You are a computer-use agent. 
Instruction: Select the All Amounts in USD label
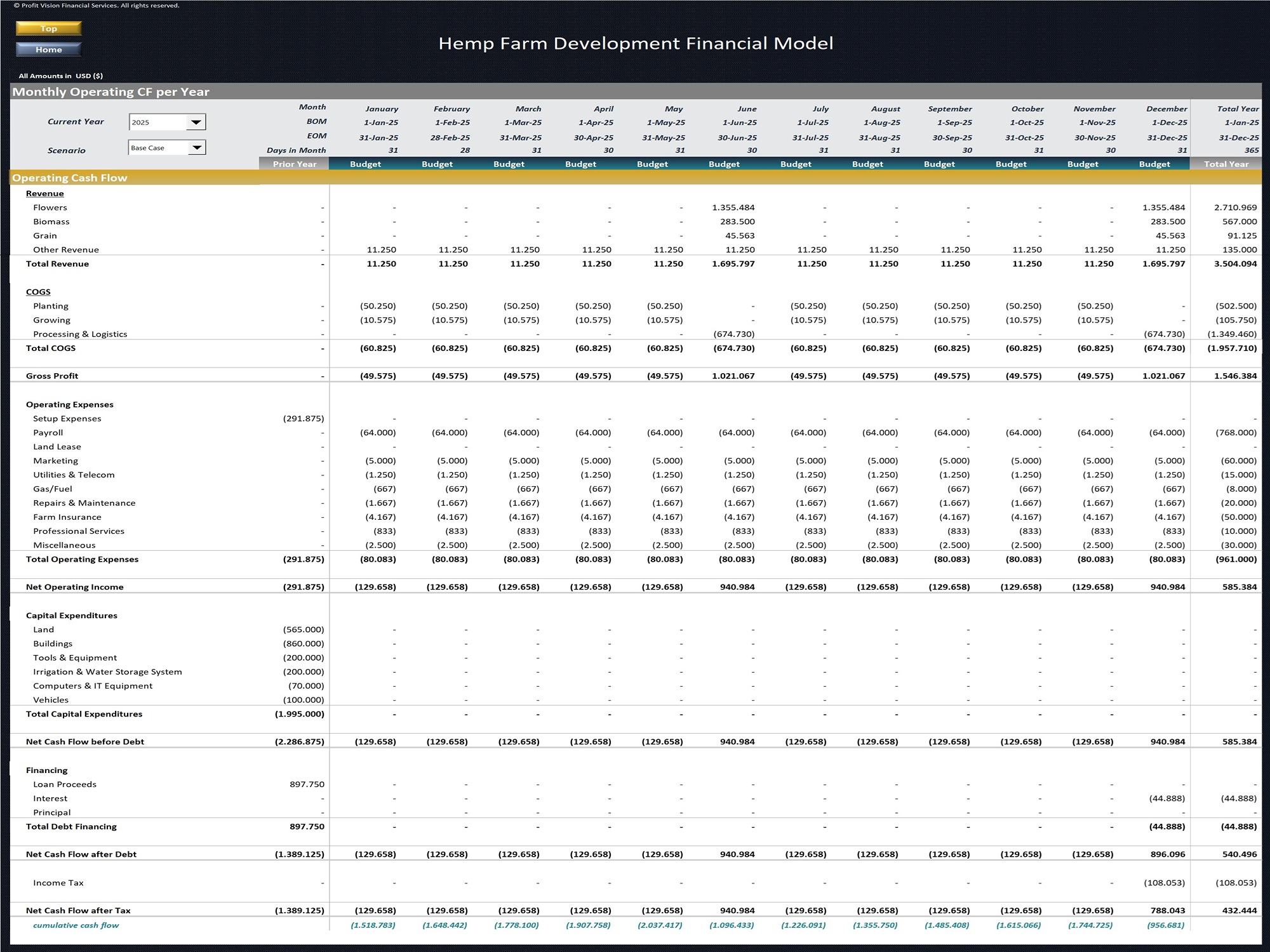[60, 74]
